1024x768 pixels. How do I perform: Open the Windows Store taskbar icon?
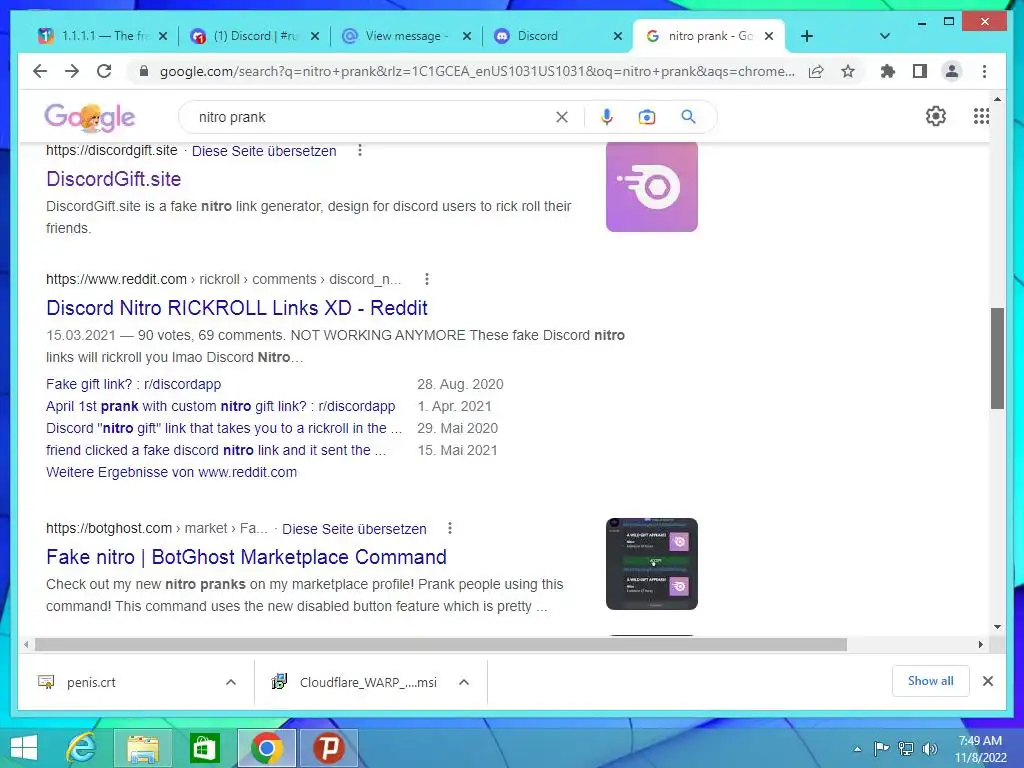point(204,748)
